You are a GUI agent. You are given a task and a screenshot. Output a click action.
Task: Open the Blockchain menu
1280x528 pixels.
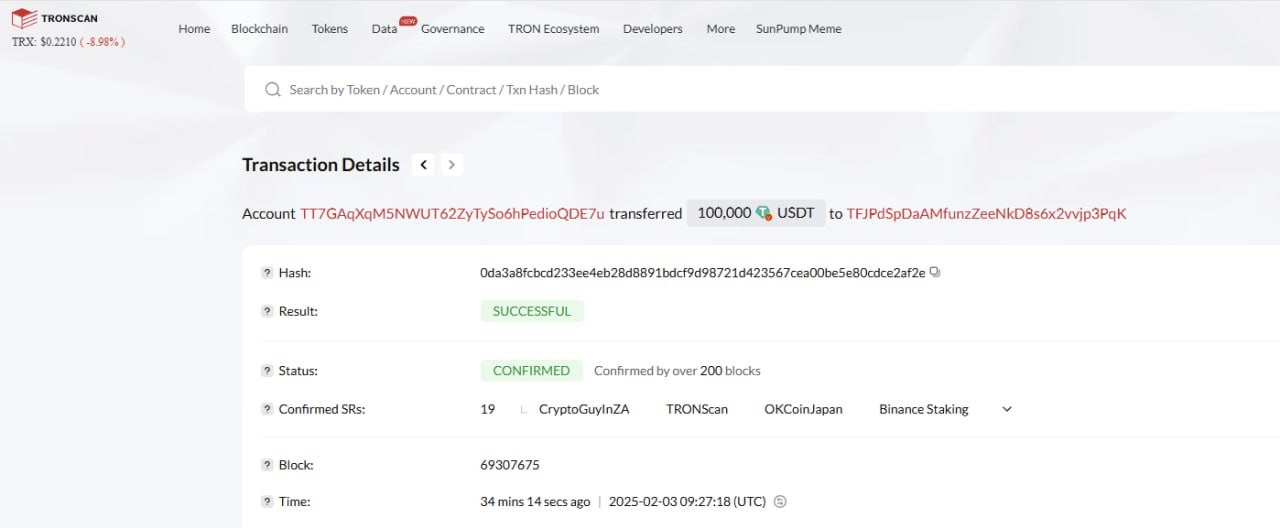click(259, 29)
